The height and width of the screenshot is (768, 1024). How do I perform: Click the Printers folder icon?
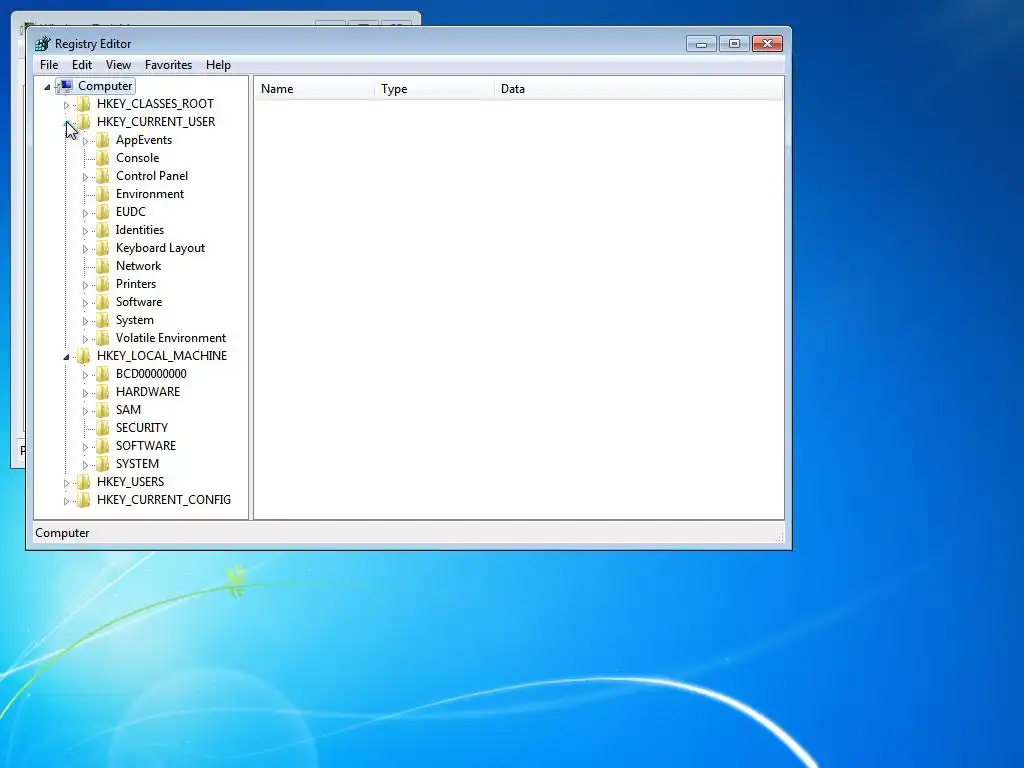pos(103,284)
